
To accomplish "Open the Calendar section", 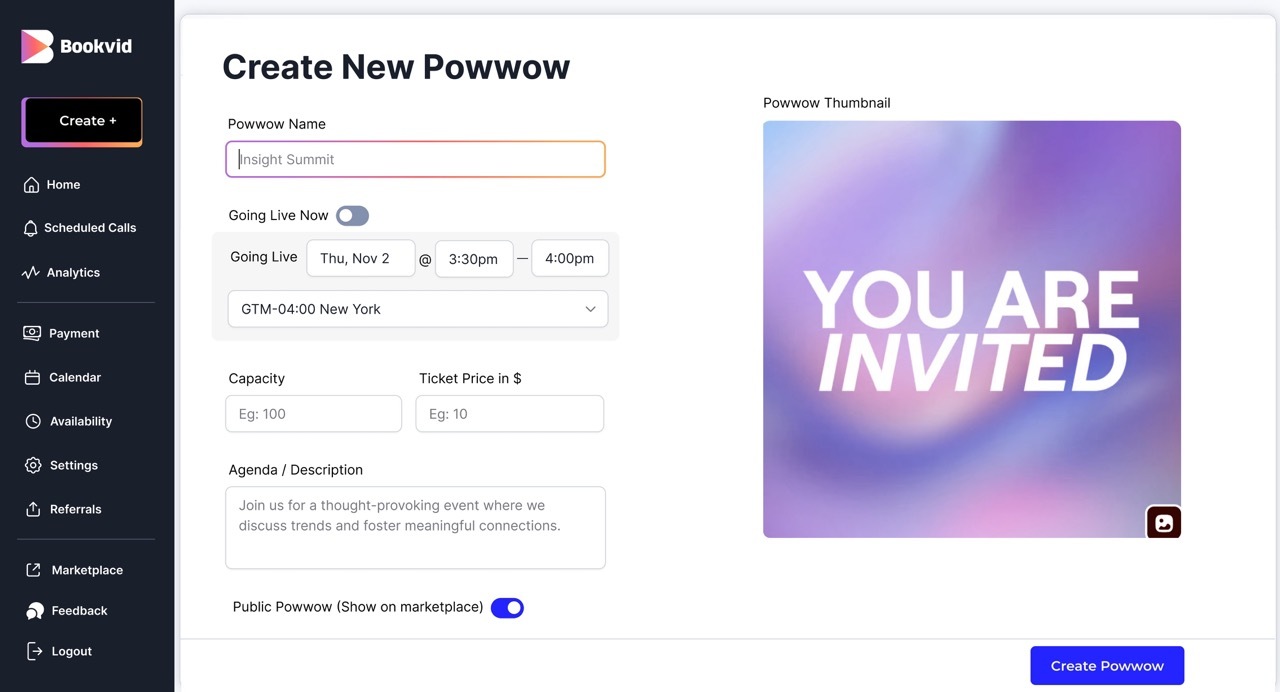I will [x=75, y=377].
